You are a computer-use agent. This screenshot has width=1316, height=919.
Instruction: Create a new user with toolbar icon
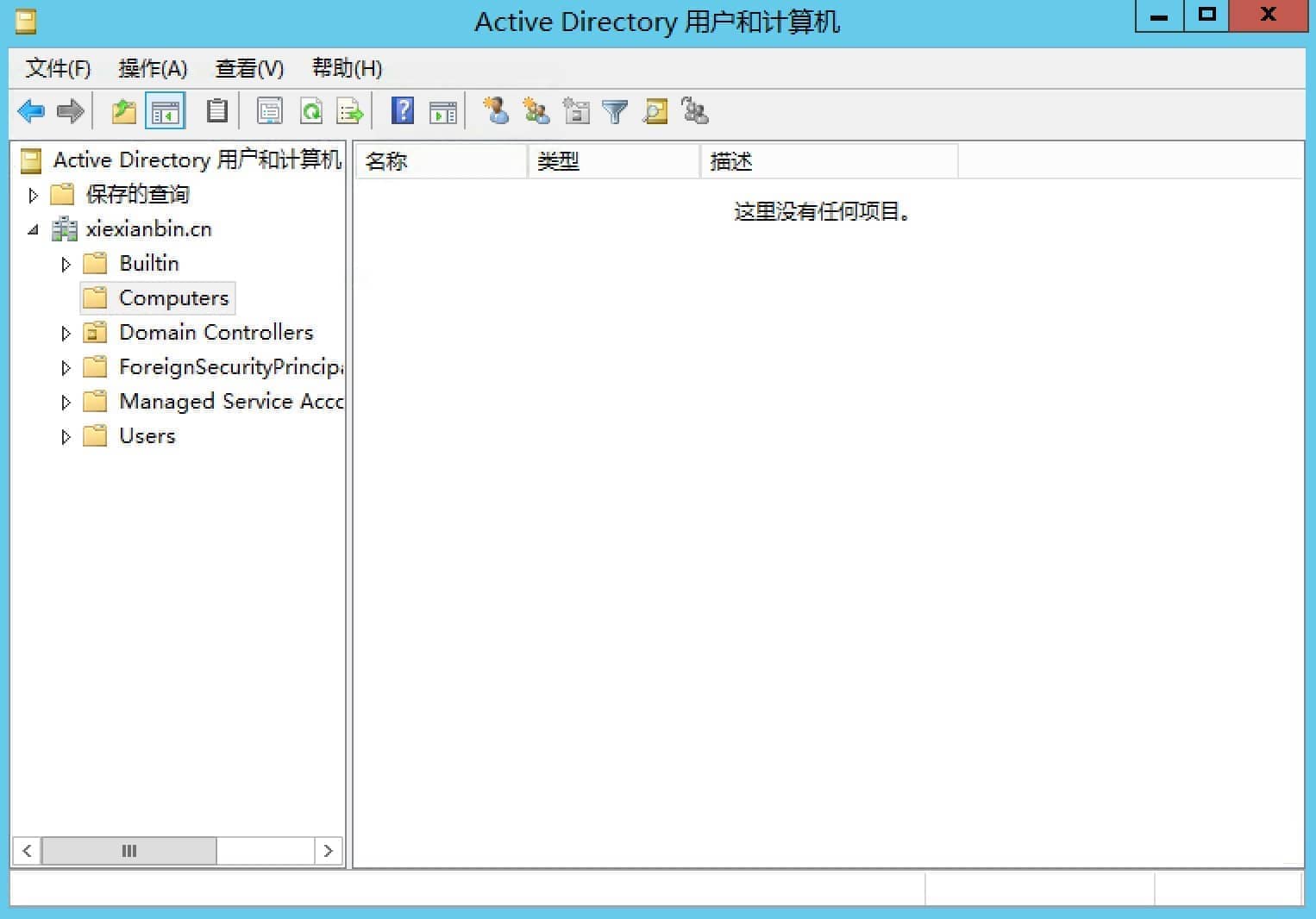pos(496,110)
